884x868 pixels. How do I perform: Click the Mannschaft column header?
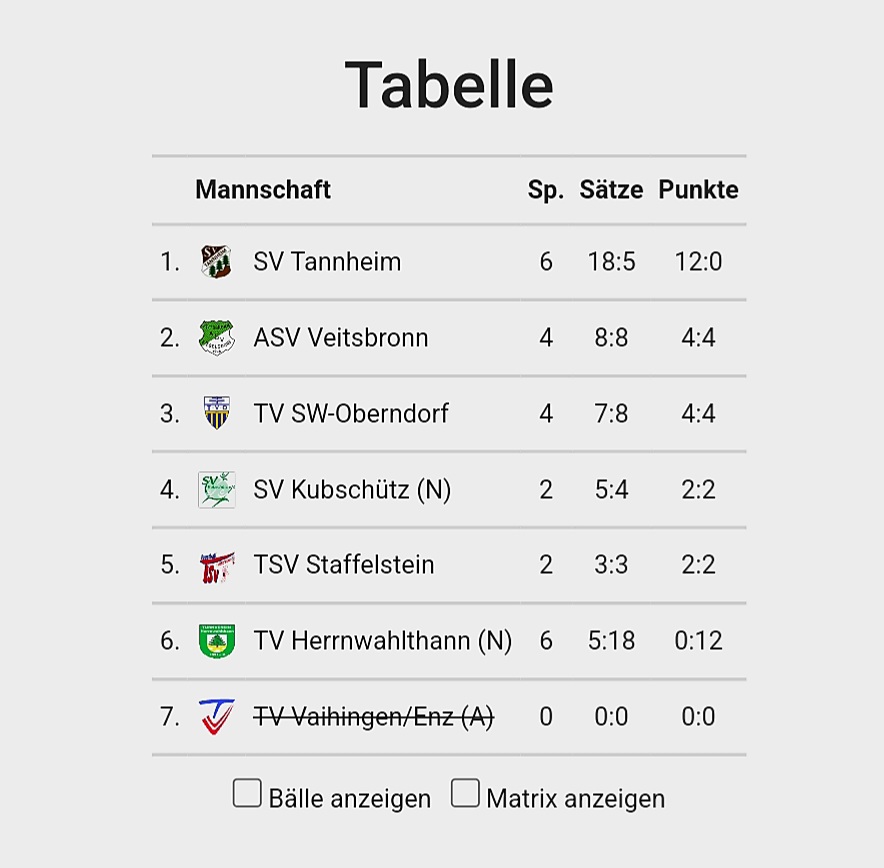(x=263, y=190)
